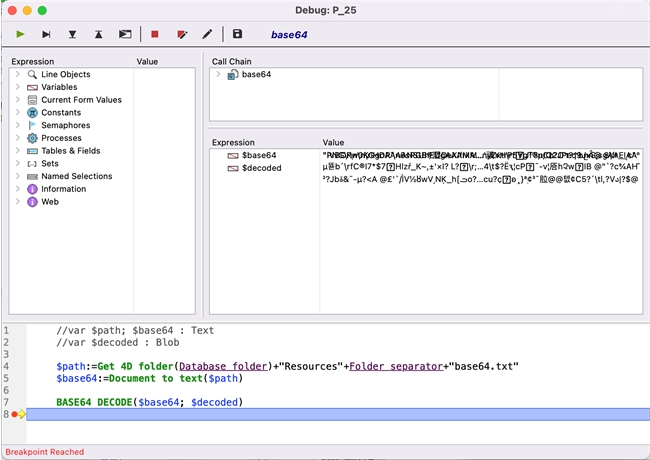Image resolution: width=650 pixels, height=460 pixels.
Task: Click the Save Settings floppy disk icon
Action: tap(237, 34)
